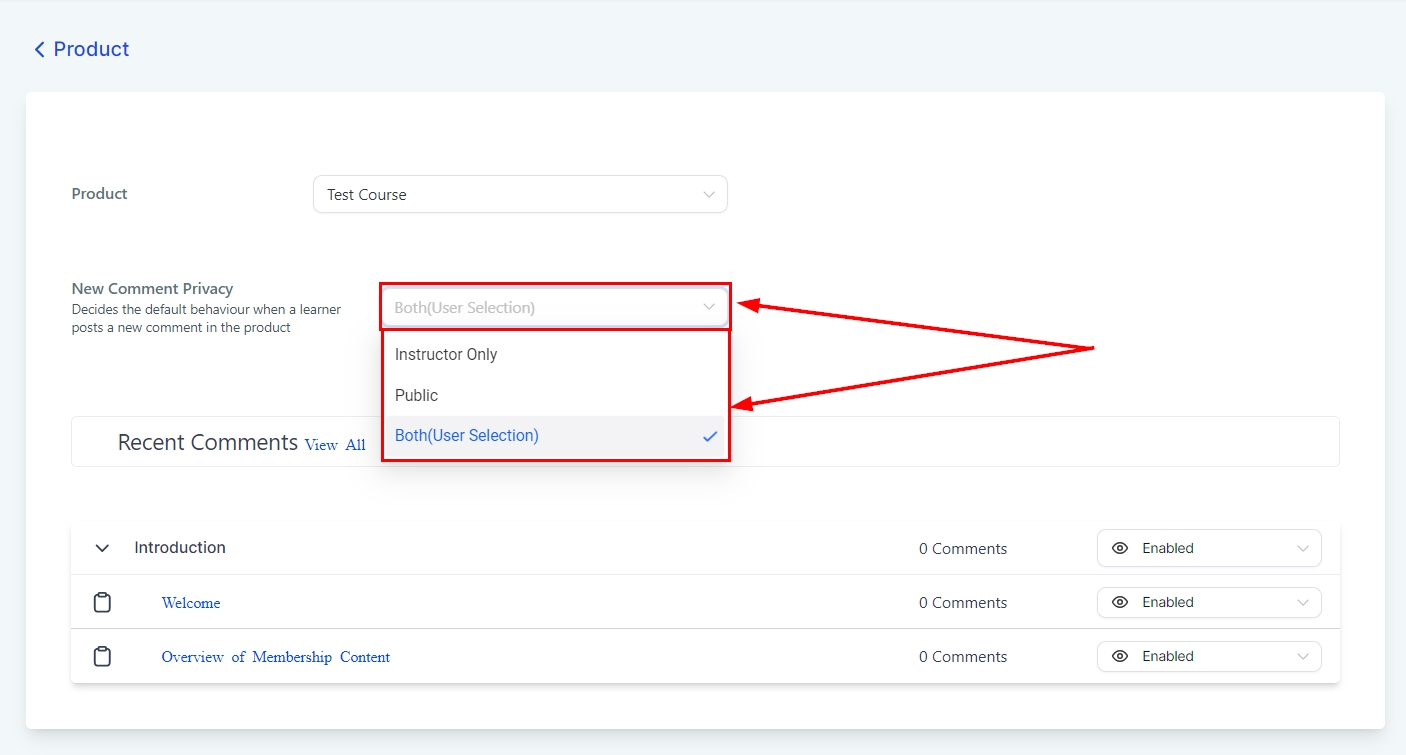
Task: Select Both(User Selection) option in list
Action: (x=467, y=436)
